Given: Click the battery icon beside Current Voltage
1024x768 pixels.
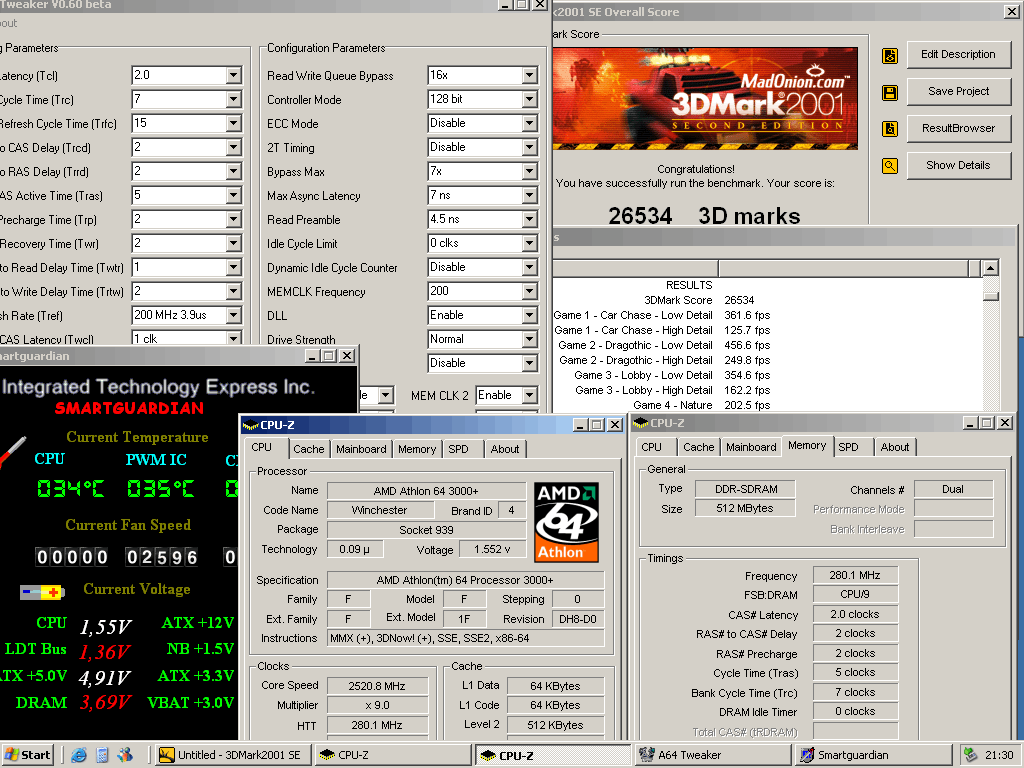Looking at the screenshot, I should pos(42,592).
